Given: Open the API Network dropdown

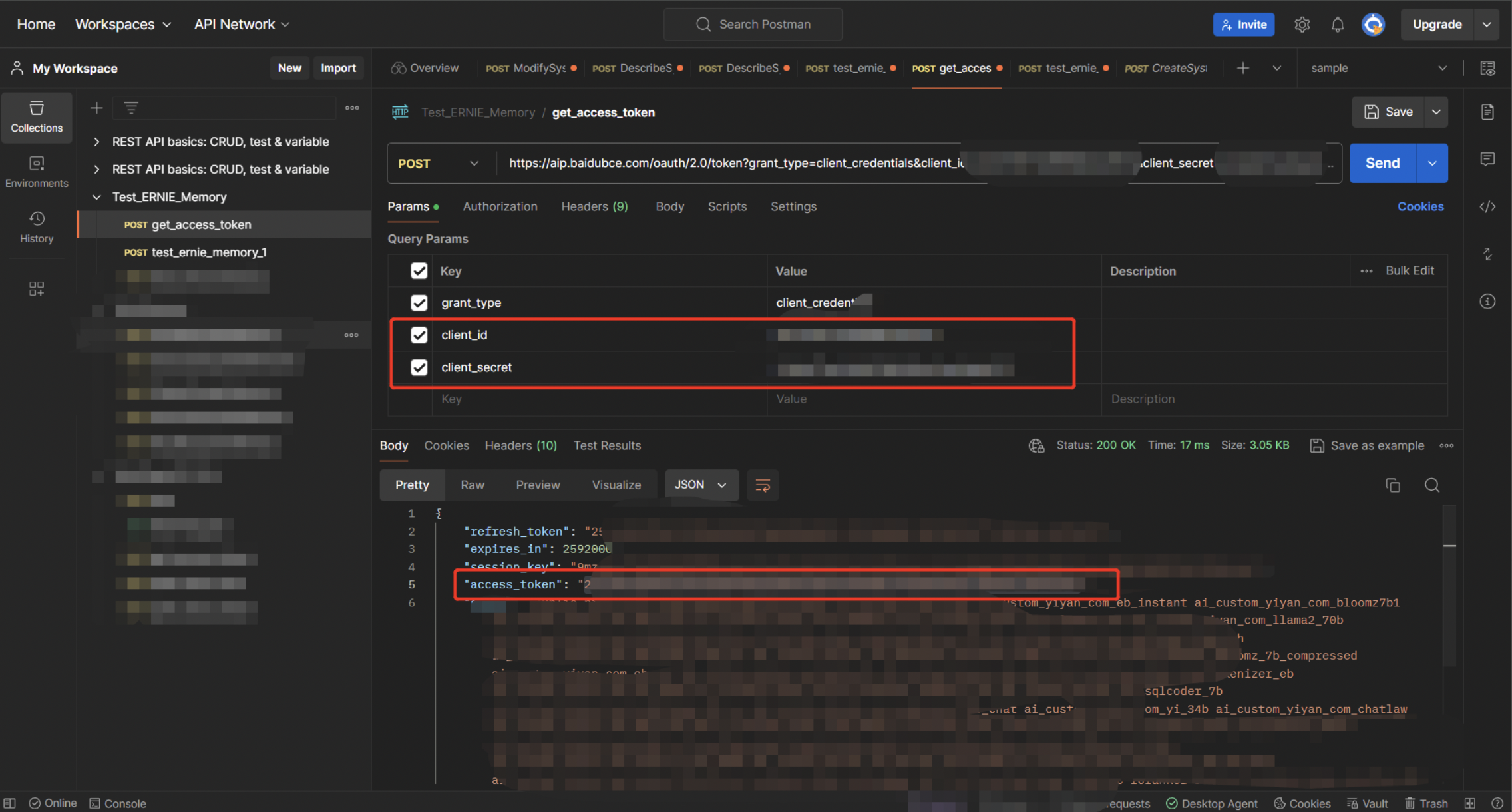Looking at the screenshot, I should coord(242,25).
